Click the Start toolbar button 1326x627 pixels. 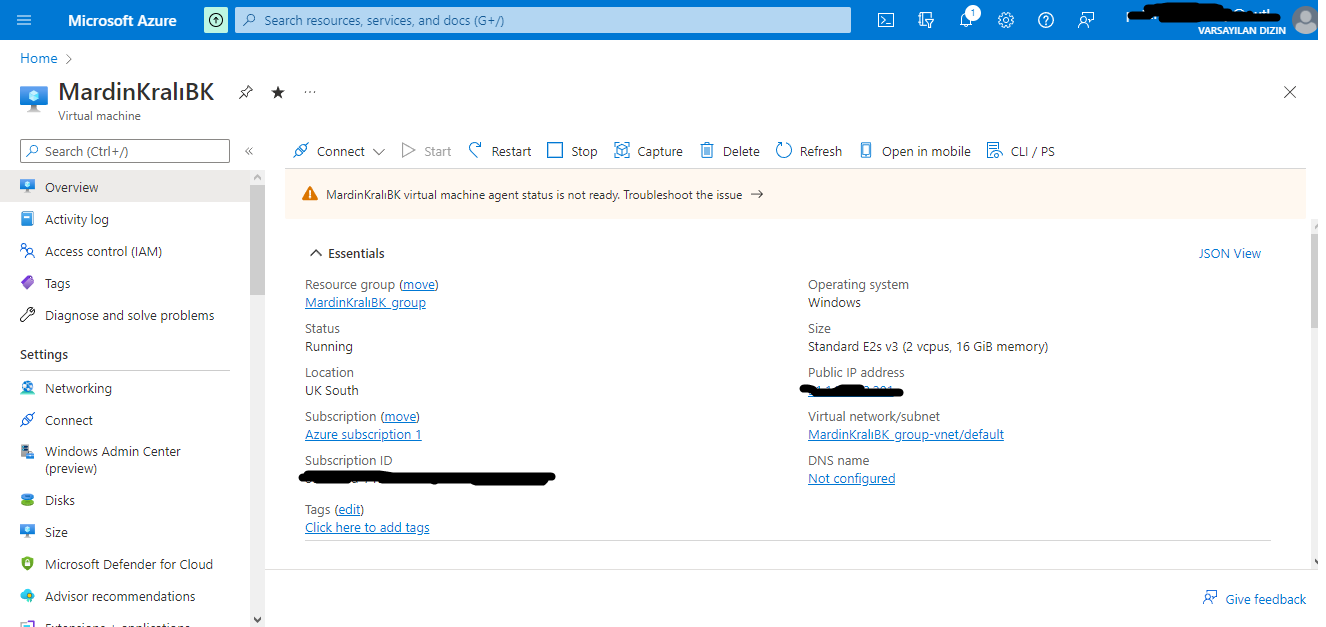426,151
